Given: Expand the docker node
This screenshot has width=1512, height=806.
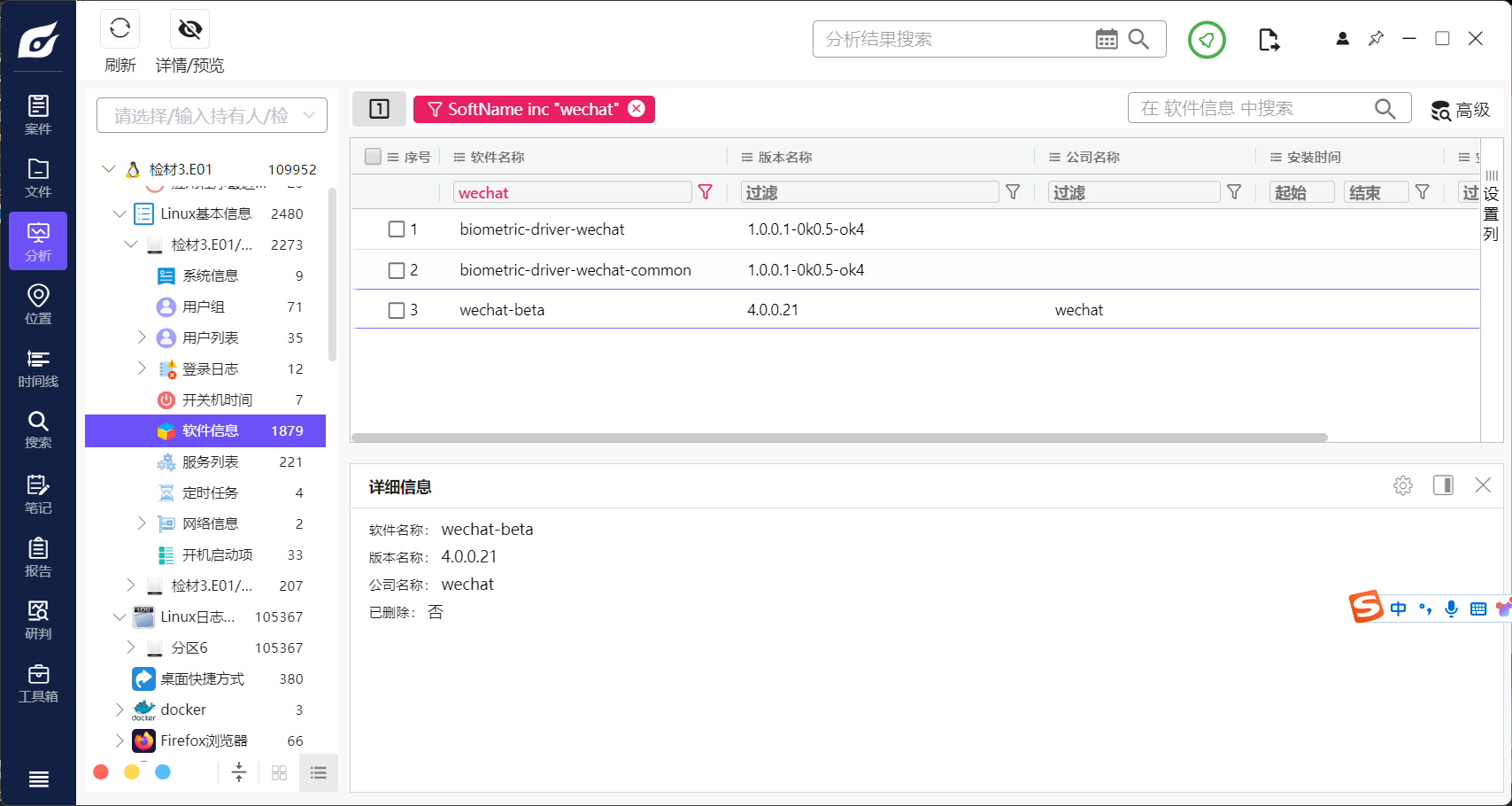Looking at the screenshot, I should pyautogui.click(x=120, y=709).
